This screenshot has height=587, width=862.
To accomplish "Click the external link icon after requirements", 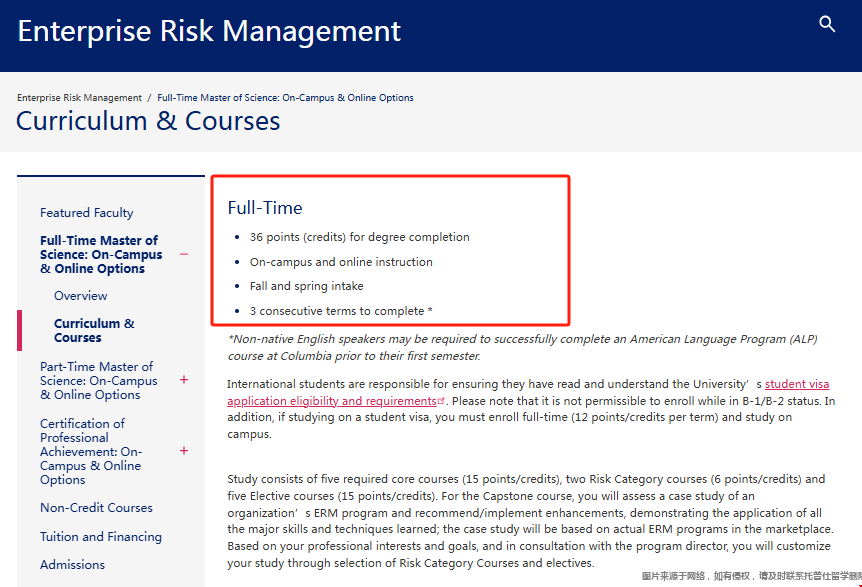I will [x=441, y=401].
